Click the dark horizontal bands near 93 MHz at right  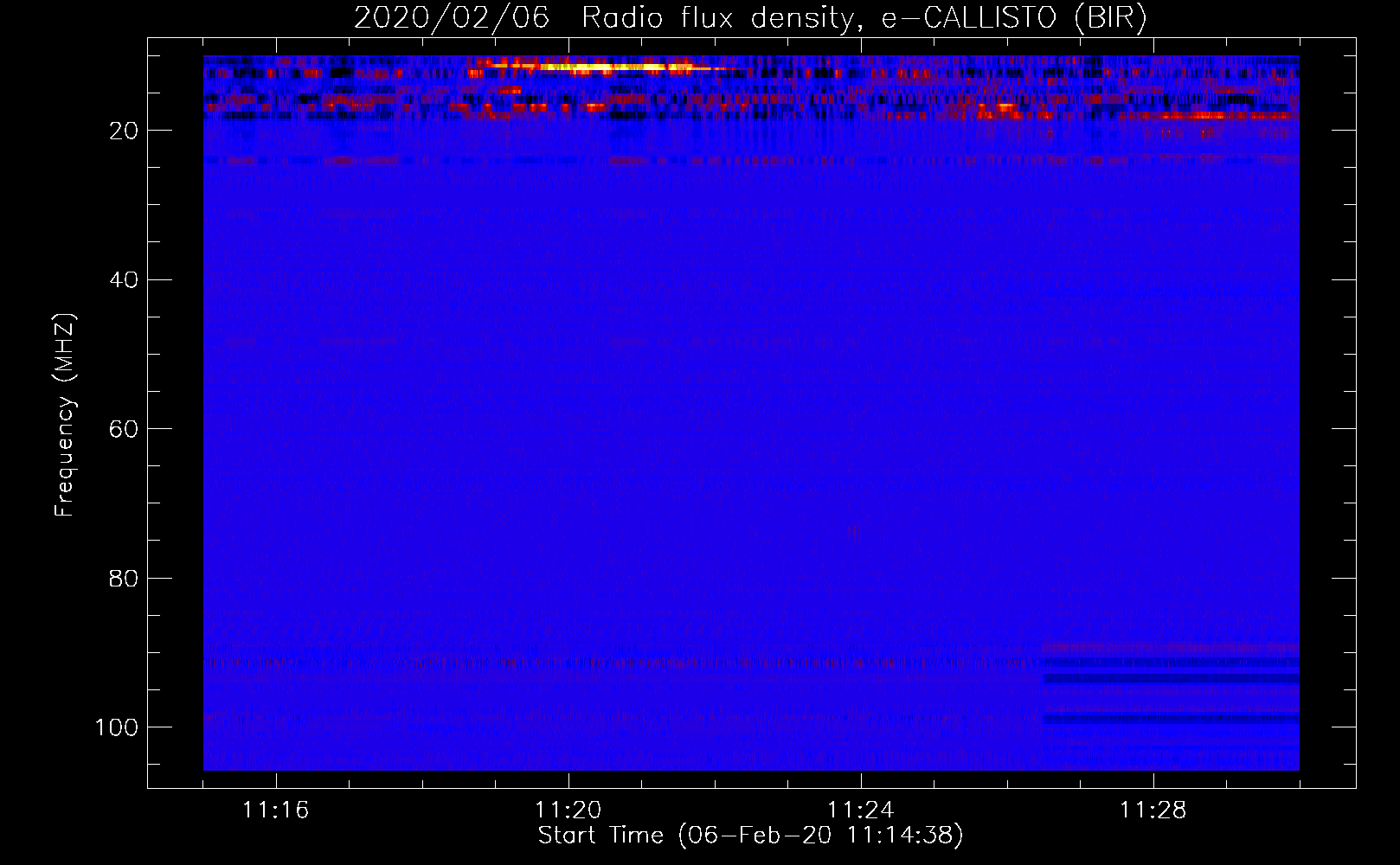1171,679
